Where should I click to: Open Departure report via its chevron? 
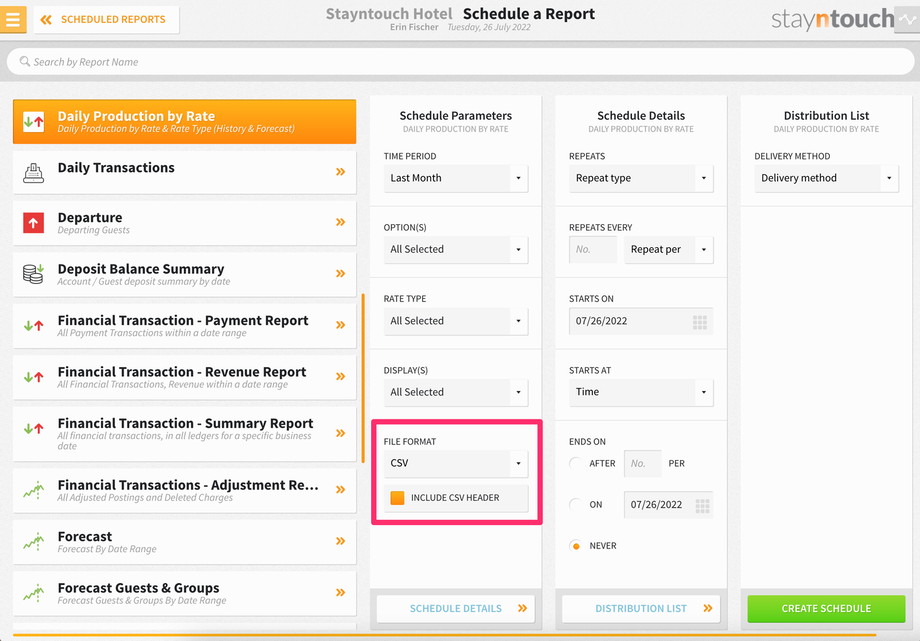click(340, 222)
